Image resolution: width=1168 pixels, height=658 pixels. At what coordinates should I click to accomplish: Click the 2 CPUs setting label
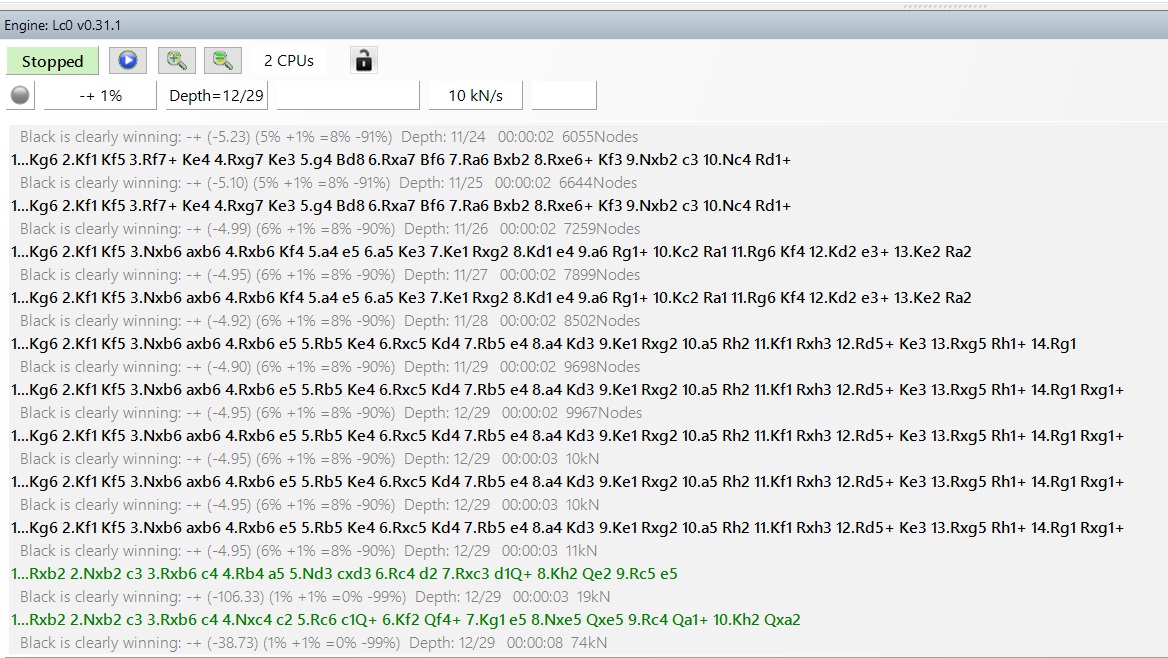[x=288, y=61]
